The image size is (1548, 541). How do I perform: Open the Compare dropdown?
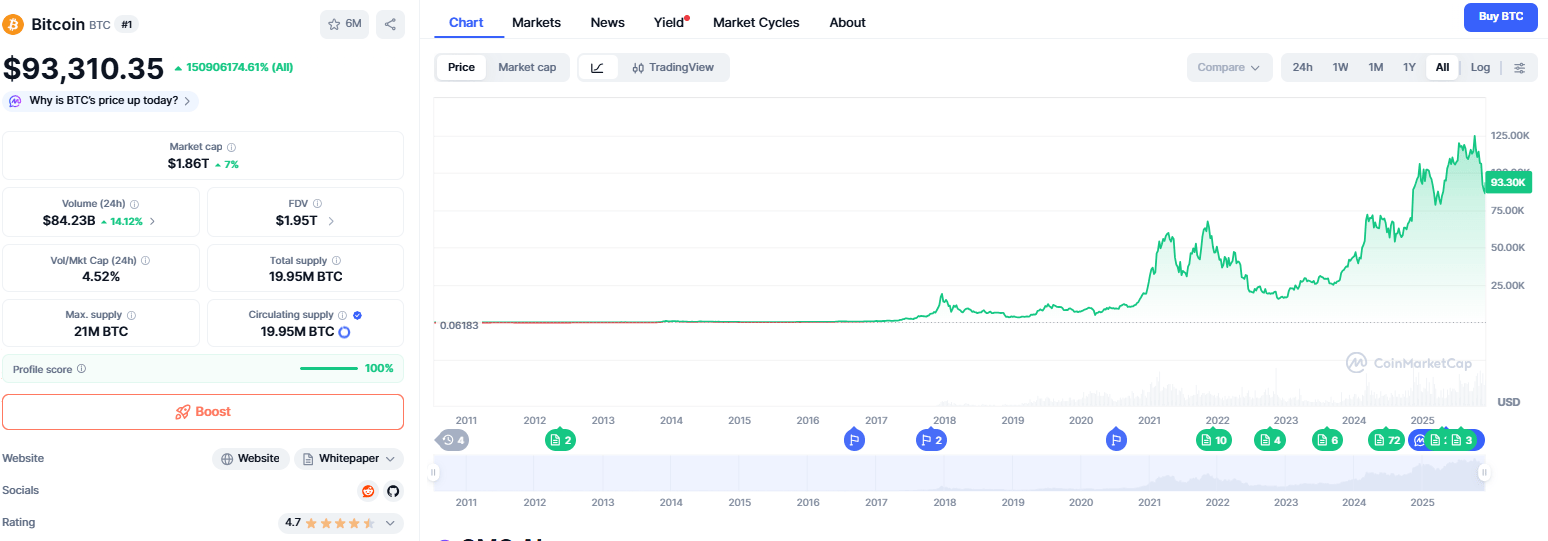click(x=1229, y=67)
